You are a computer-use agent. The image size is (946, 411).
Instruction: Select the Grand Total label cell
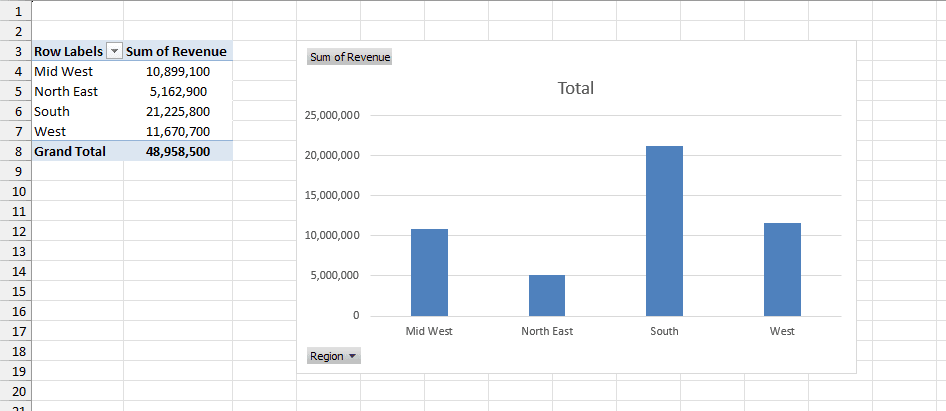point(77,151)
